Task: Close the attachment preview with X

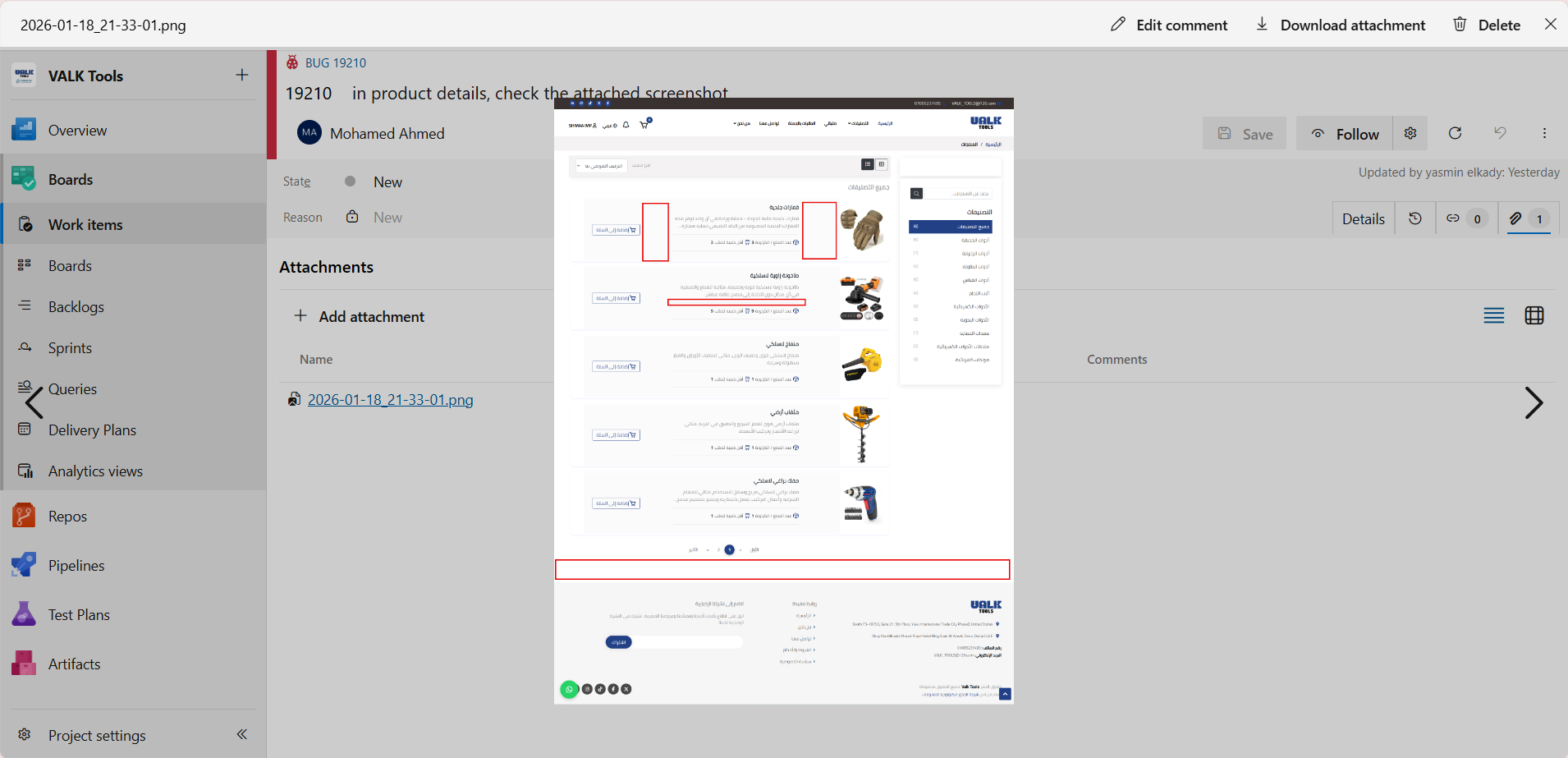Action: click(1550, 24)
